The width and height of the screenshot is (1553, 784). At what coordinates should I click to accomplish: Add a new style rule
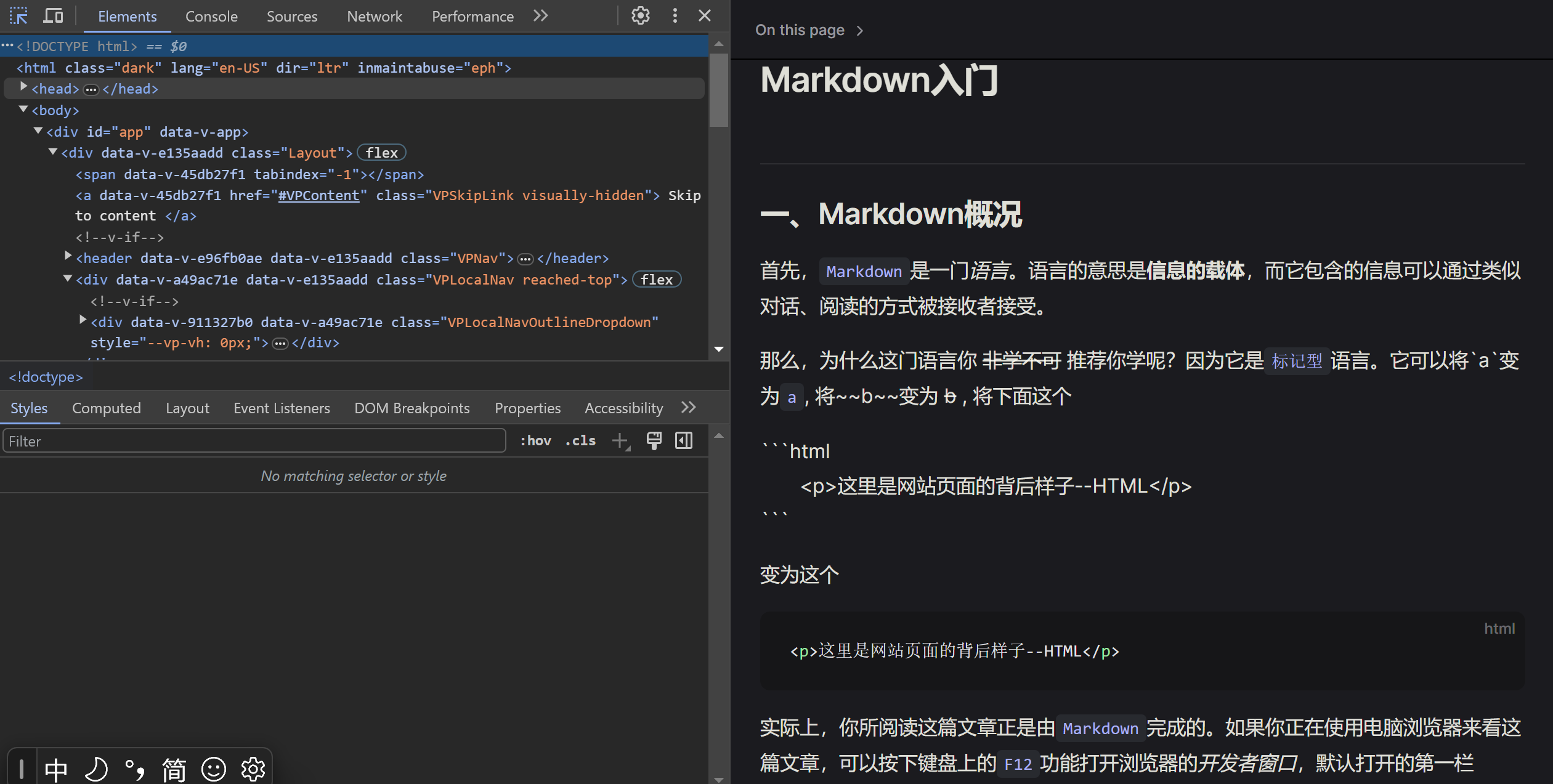620,441
